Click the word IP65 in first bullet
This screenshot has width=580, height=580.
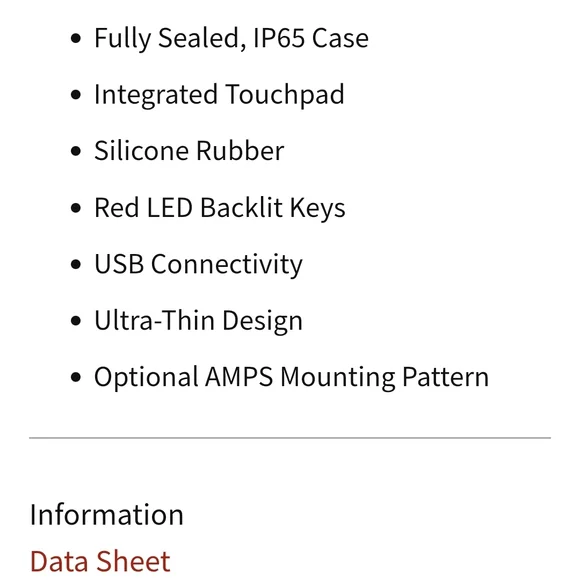[x=279, y=38]
